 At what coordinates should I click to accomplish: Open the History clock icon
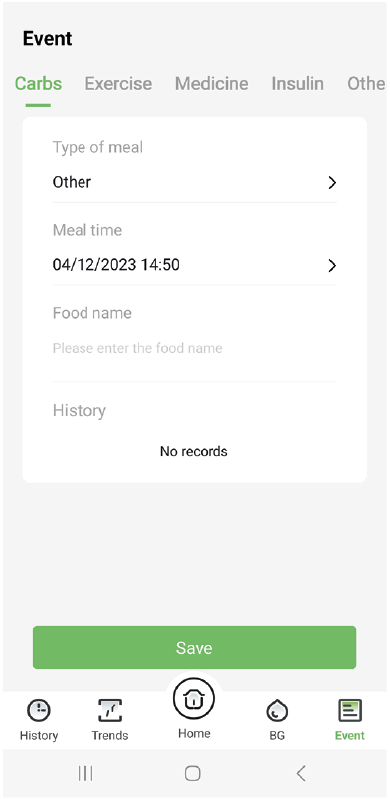[39, 710]
